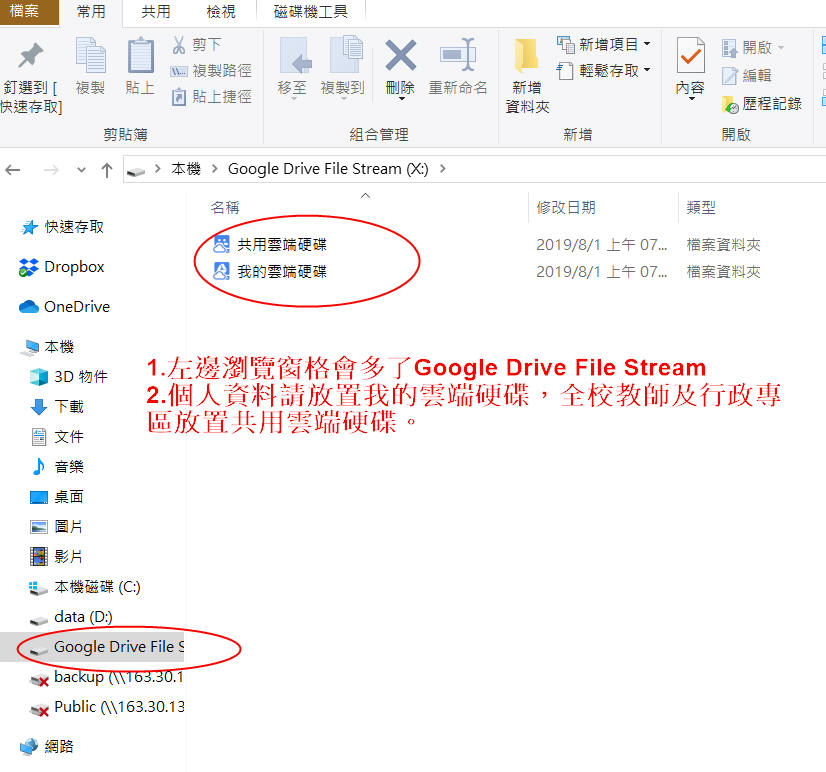The width and height of the screenshot is (826, 772).
Task: Switch to the 常用 Home ribbon tab
Action: pyautogui.click(x=91, y=12)
